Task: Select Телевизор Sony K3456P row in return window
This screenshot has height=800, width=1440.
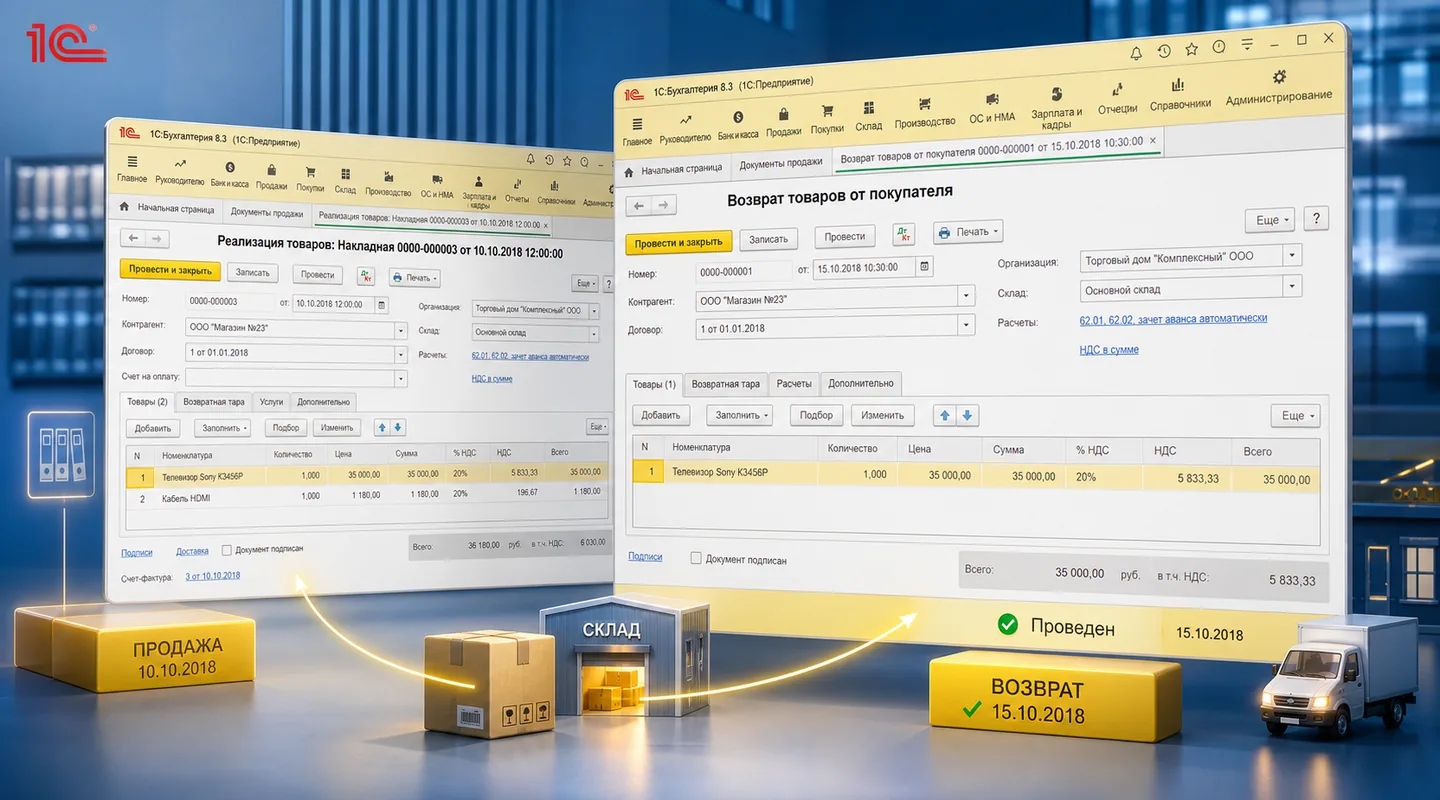Action: (x=976, y=475)
